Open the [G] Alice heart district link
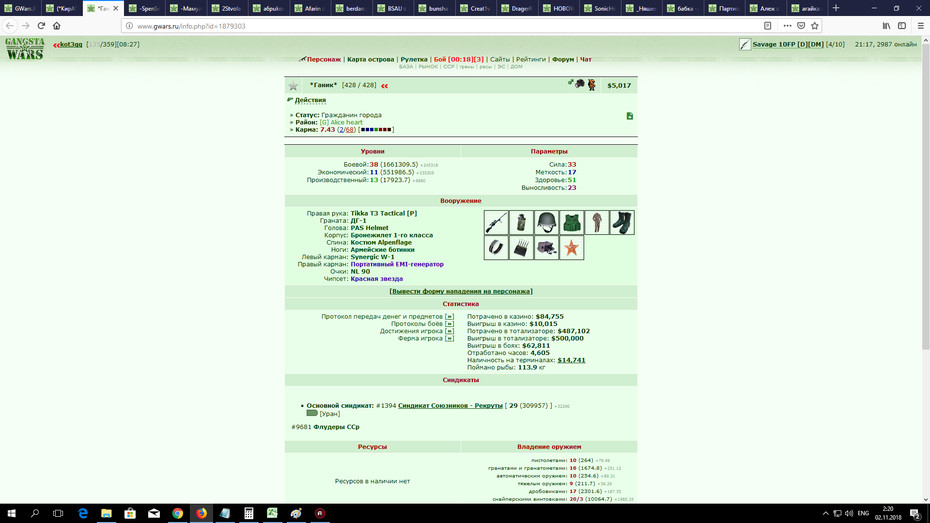Viewport: 930px width, 523px height. [x=341, y=122]
